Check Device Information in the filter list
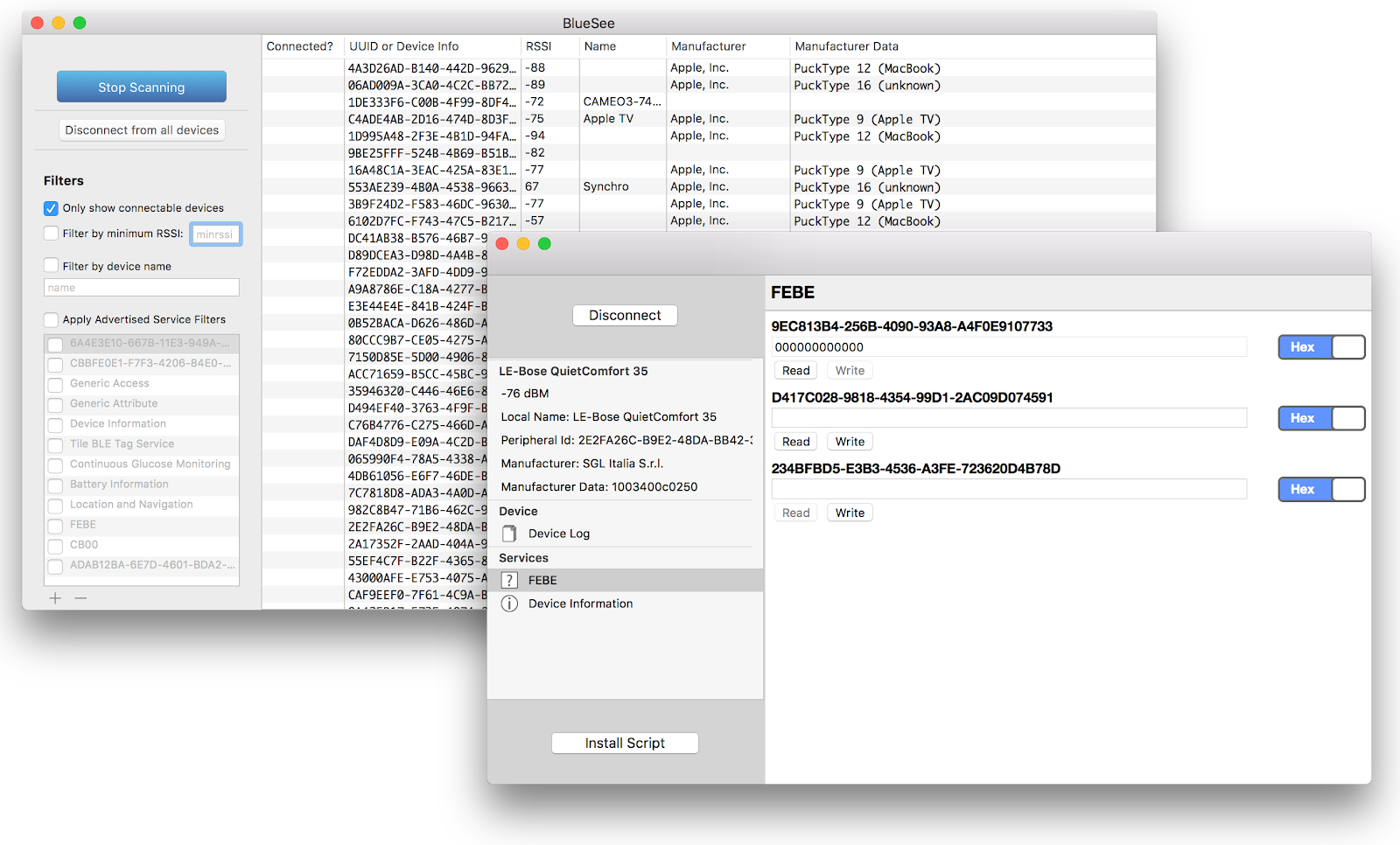Viewport: 1400px width, 845px height. pyautogui.click(x=55, y=424)
